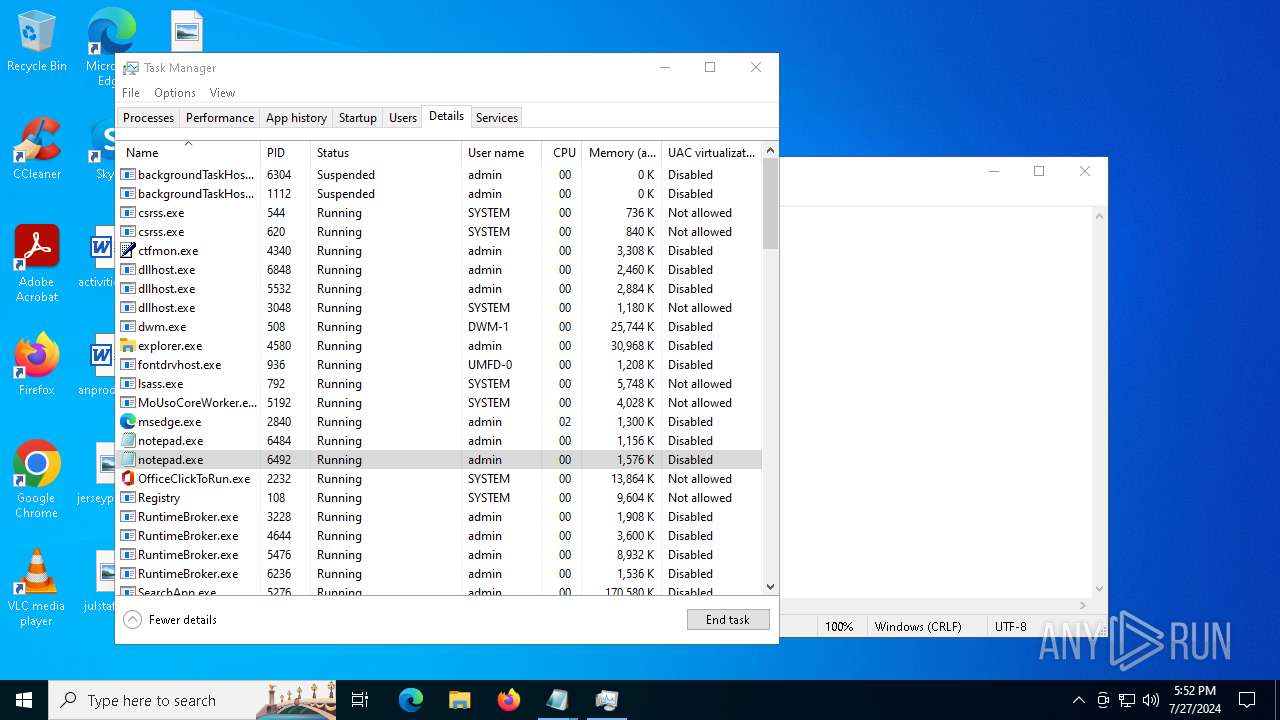The image size is (1280, 720).
Task: Select the MoUsoCoreWorker.exe process row
Action: click(x=439, y=403)
